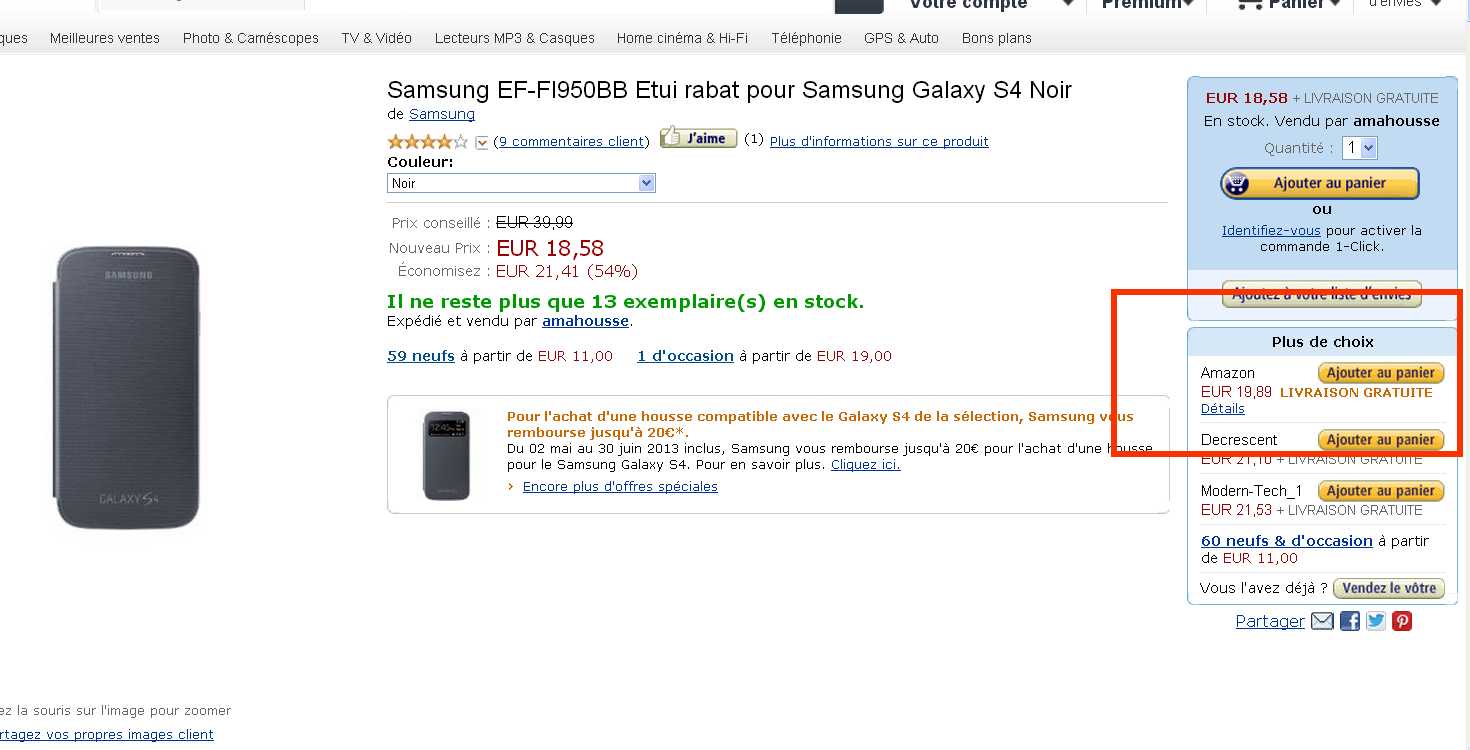Click the Twitter share icon
Viewport: 1470px width, 750px height.
tap(1376, 621)
